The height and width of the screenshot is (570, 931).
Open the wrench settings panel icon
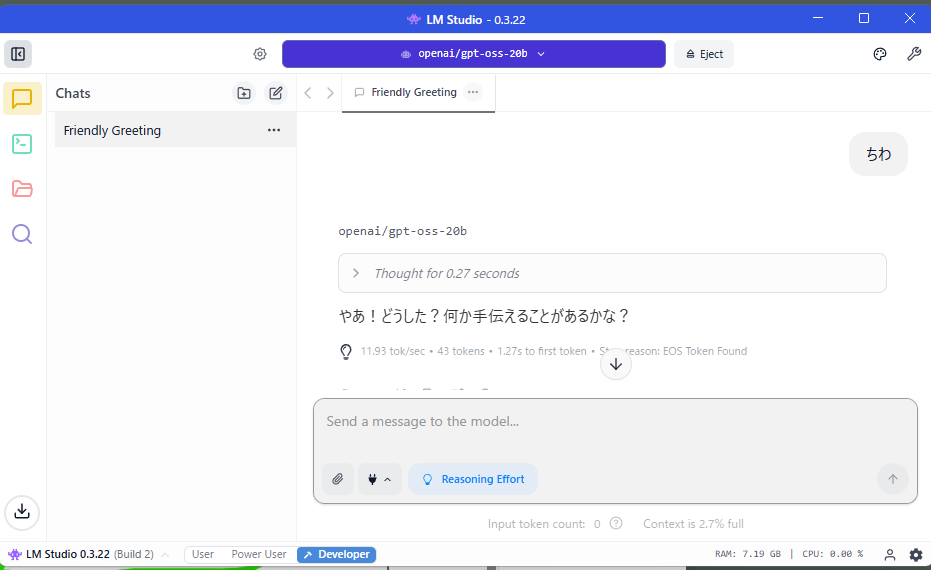(x=914, y=54)
